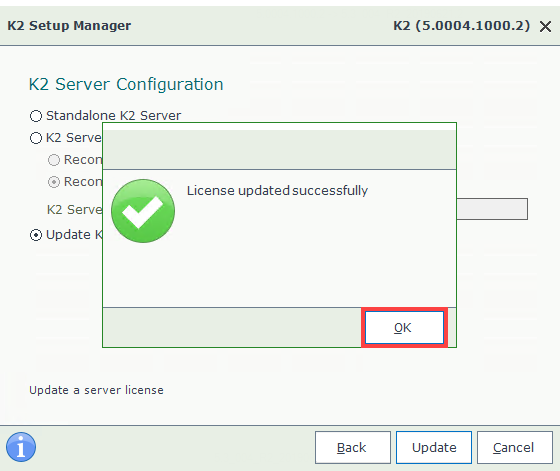560x471 pixels.
Task: Select the K2 Server farm radio option
Action: 36,138
